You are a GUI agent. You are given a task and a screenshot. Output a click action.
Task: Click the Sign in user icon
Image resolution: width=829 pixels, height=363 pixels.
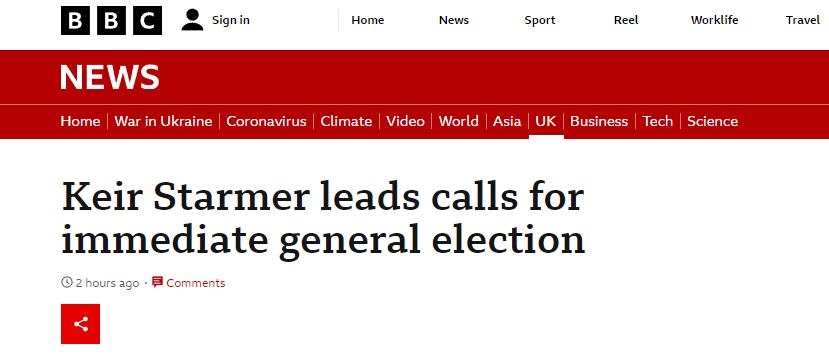pos(192,20)
